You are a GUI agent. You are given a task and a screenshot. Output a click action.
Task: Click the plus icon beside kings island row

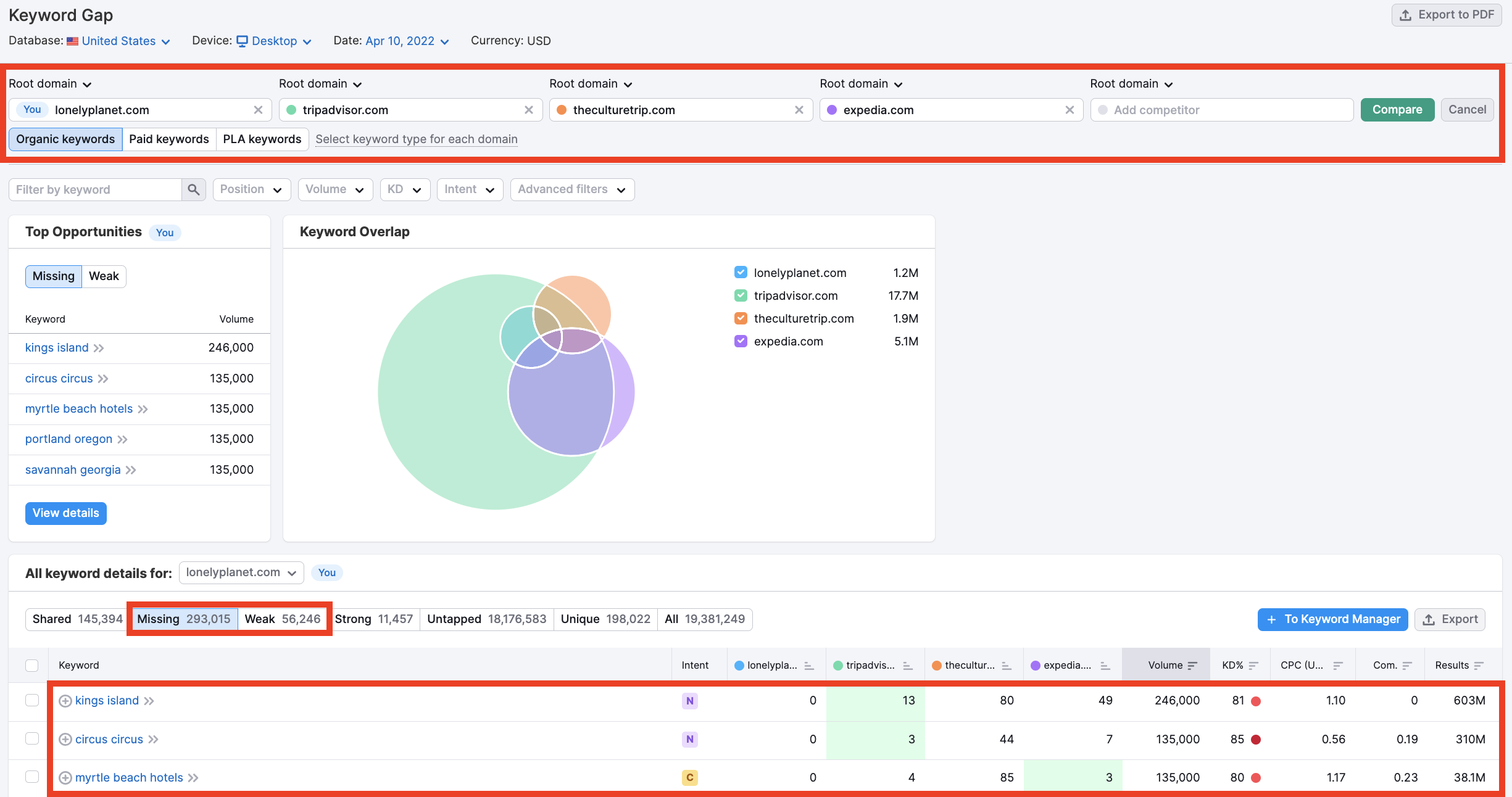[x=65, y=701]
